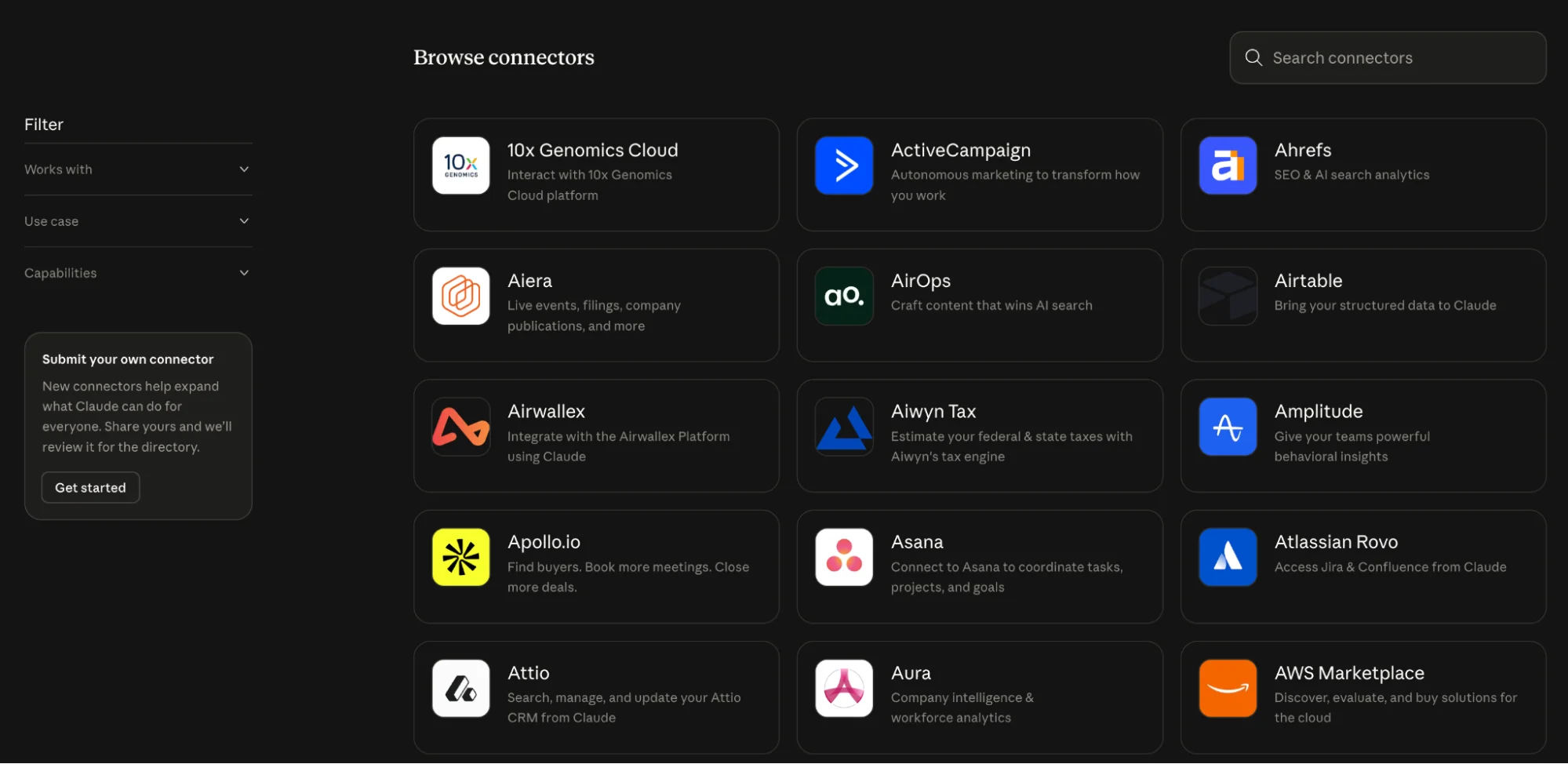Expand the Works with filter

[x=138, y=169]
